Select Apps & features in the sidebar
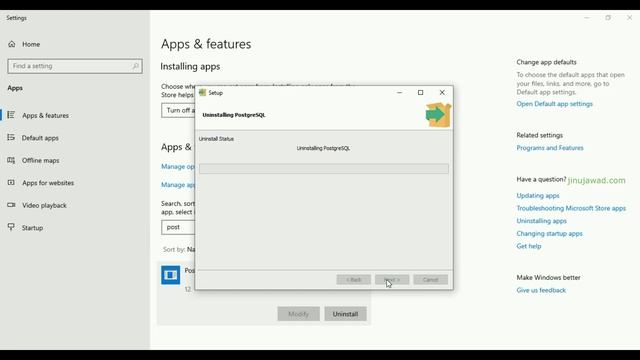This screenshot has width=640, height=360. [45, 116]
